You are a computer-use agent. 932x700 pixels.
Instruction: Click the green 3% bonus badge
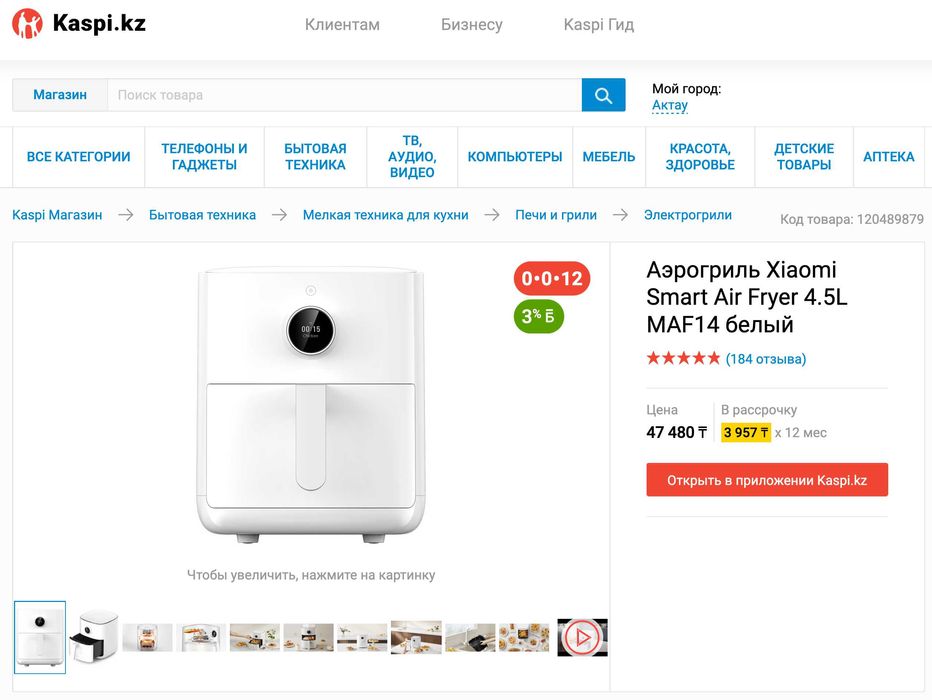pos(538,317)
